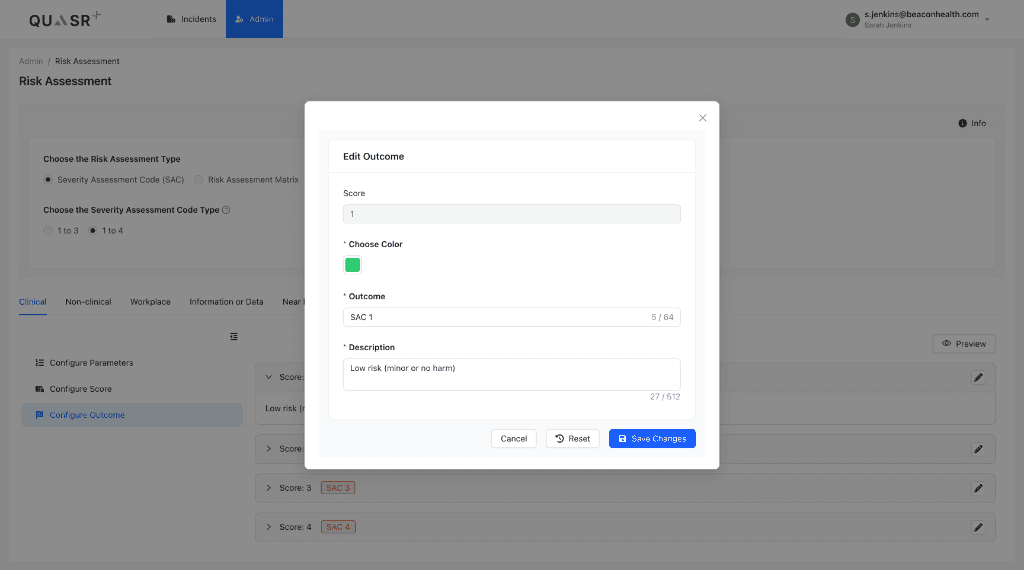This screenshot has width=1024, height=570.
Task: Edit the first Score row using the pencil icon
Action: [x=978, y=377]
